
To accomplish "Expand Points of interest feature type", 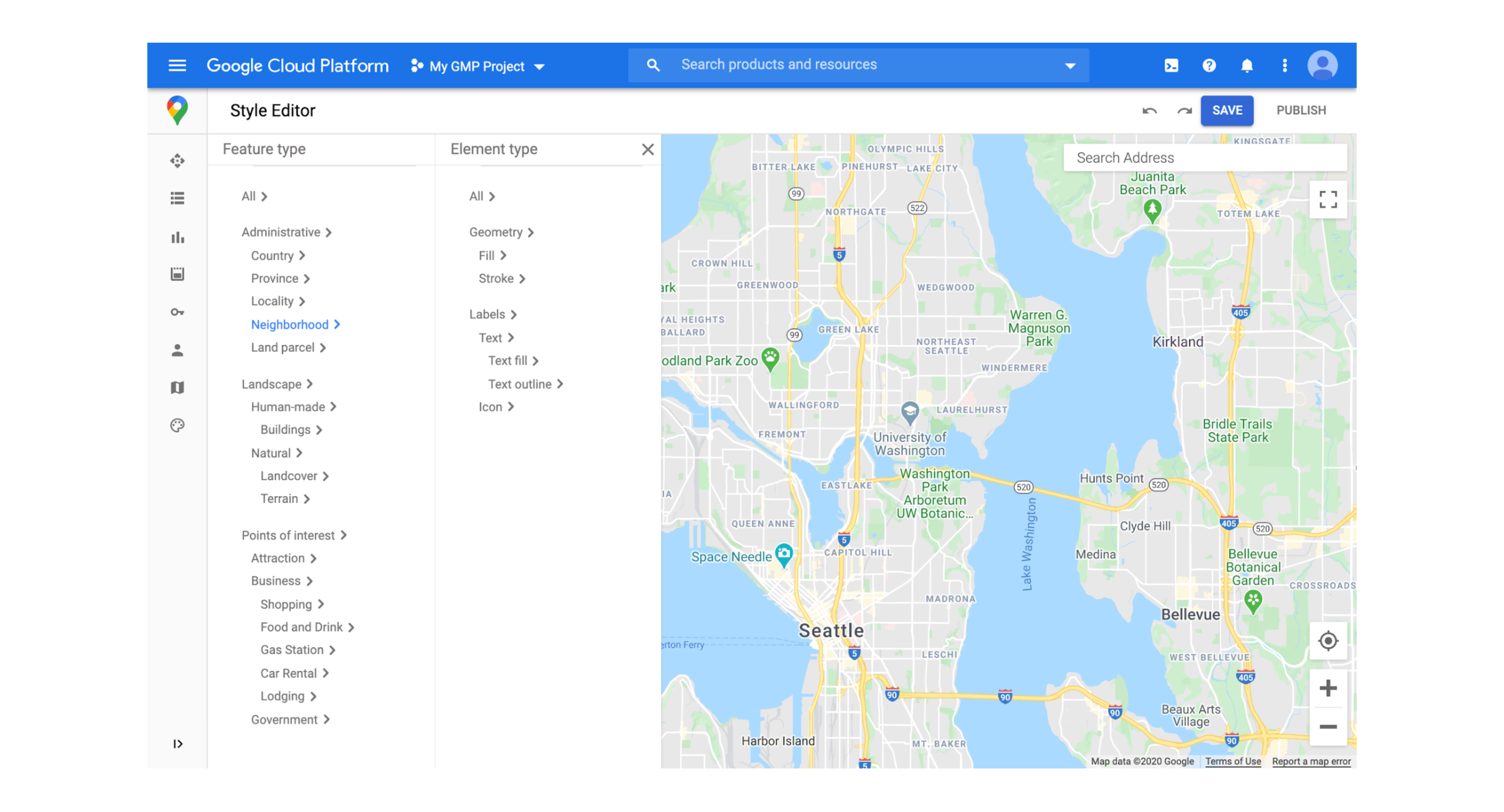I will (294, 535).
